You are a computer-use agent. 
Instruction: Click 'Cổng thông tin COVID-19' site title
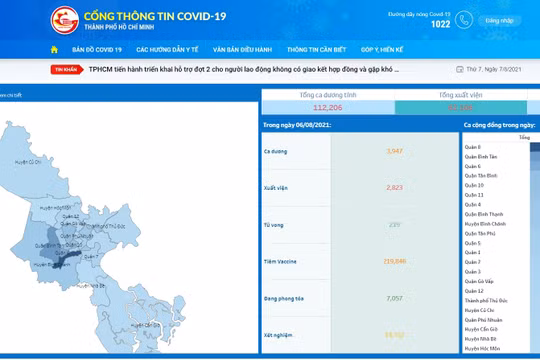155,16
